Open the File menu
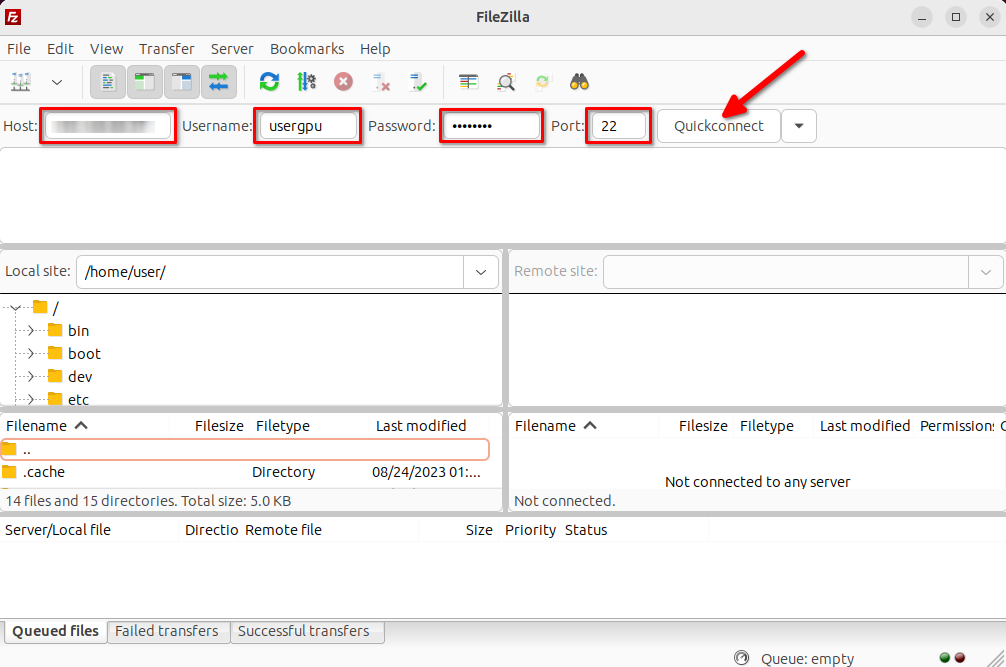The image size is (1006, 667). (19, 49)
